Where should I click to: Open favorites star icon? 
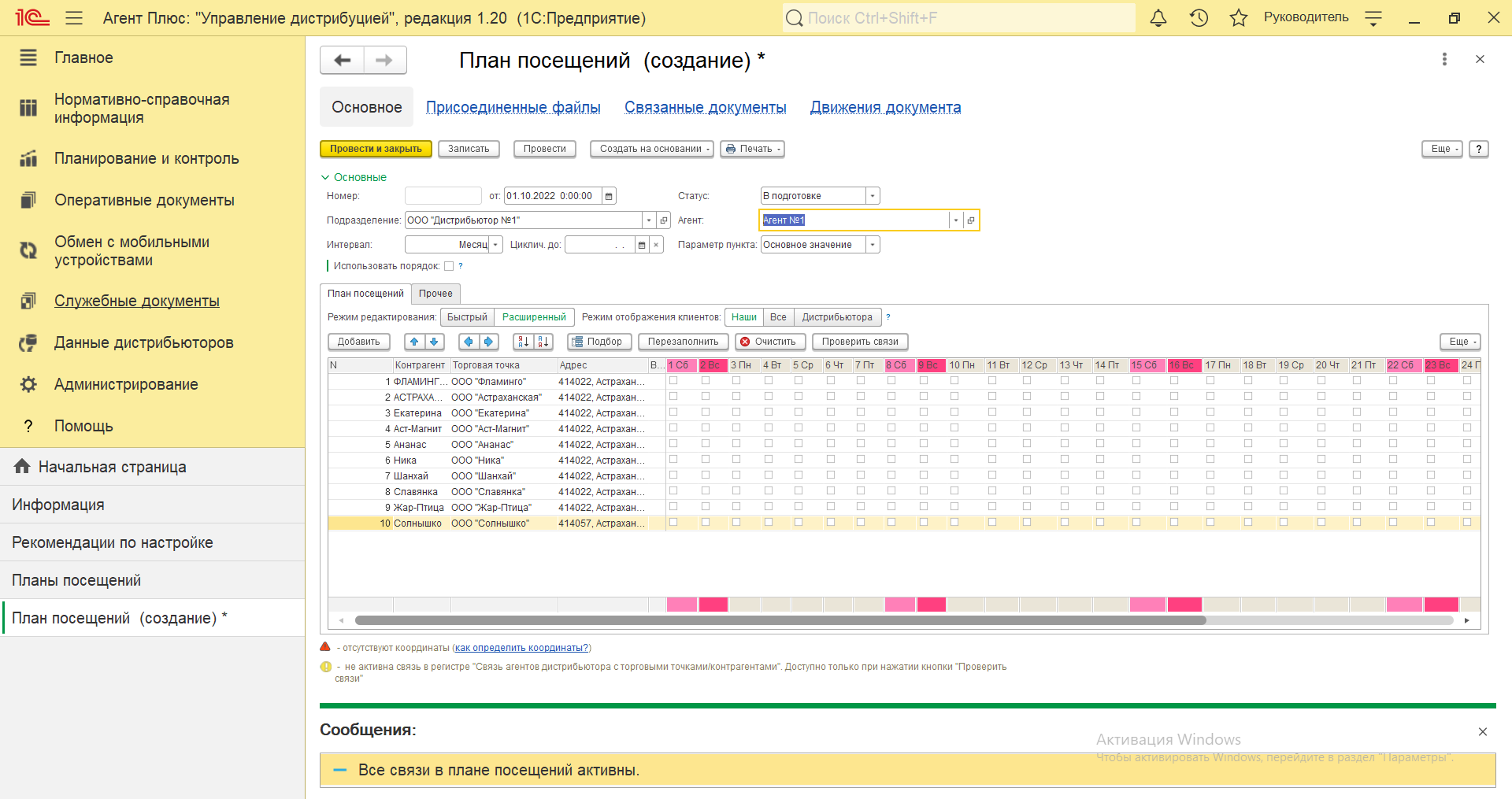(x=1239, y=18)
